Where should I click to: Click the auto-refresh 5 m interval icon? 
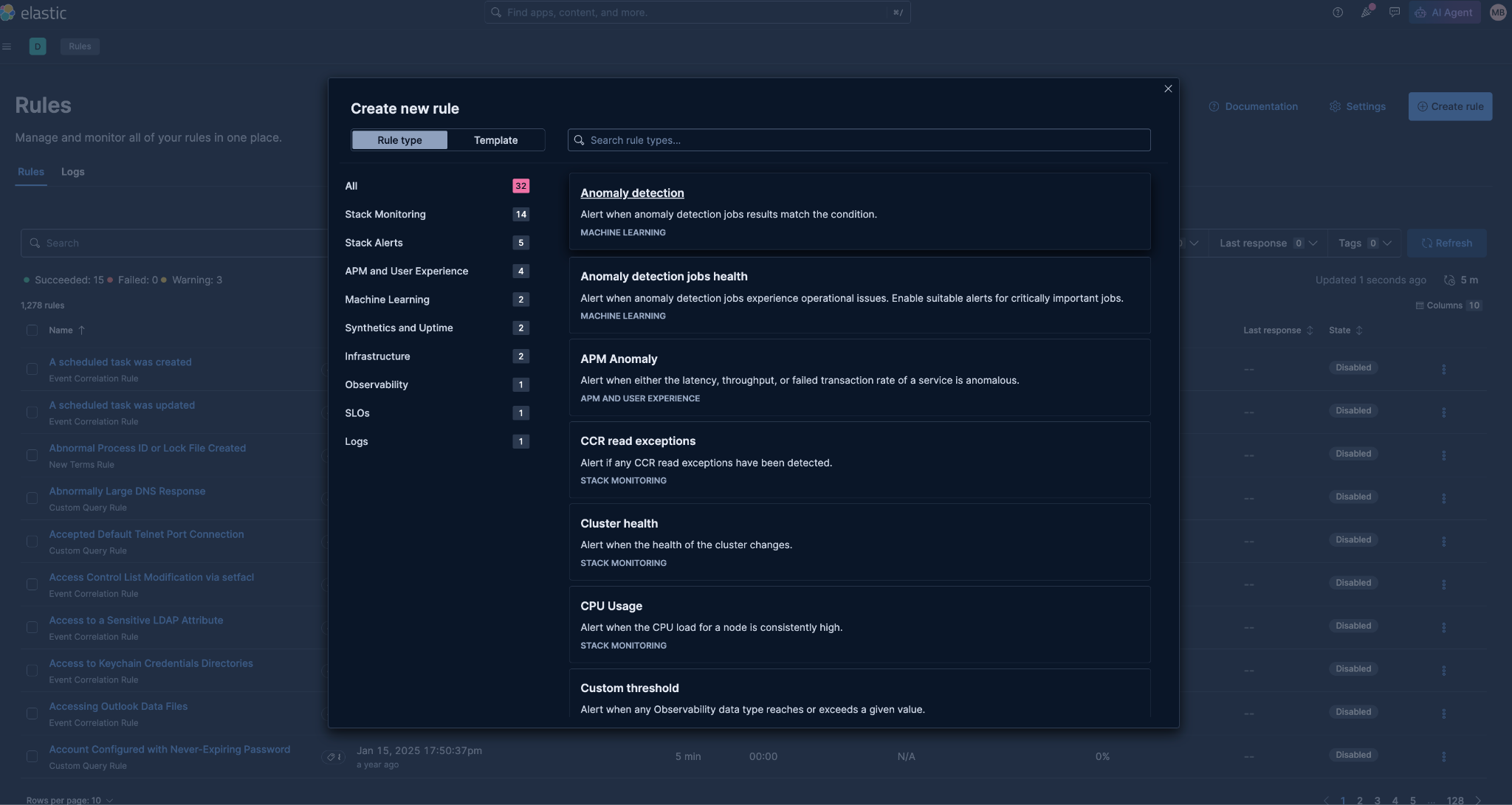pyautogui.click(x=1449, y=280)
